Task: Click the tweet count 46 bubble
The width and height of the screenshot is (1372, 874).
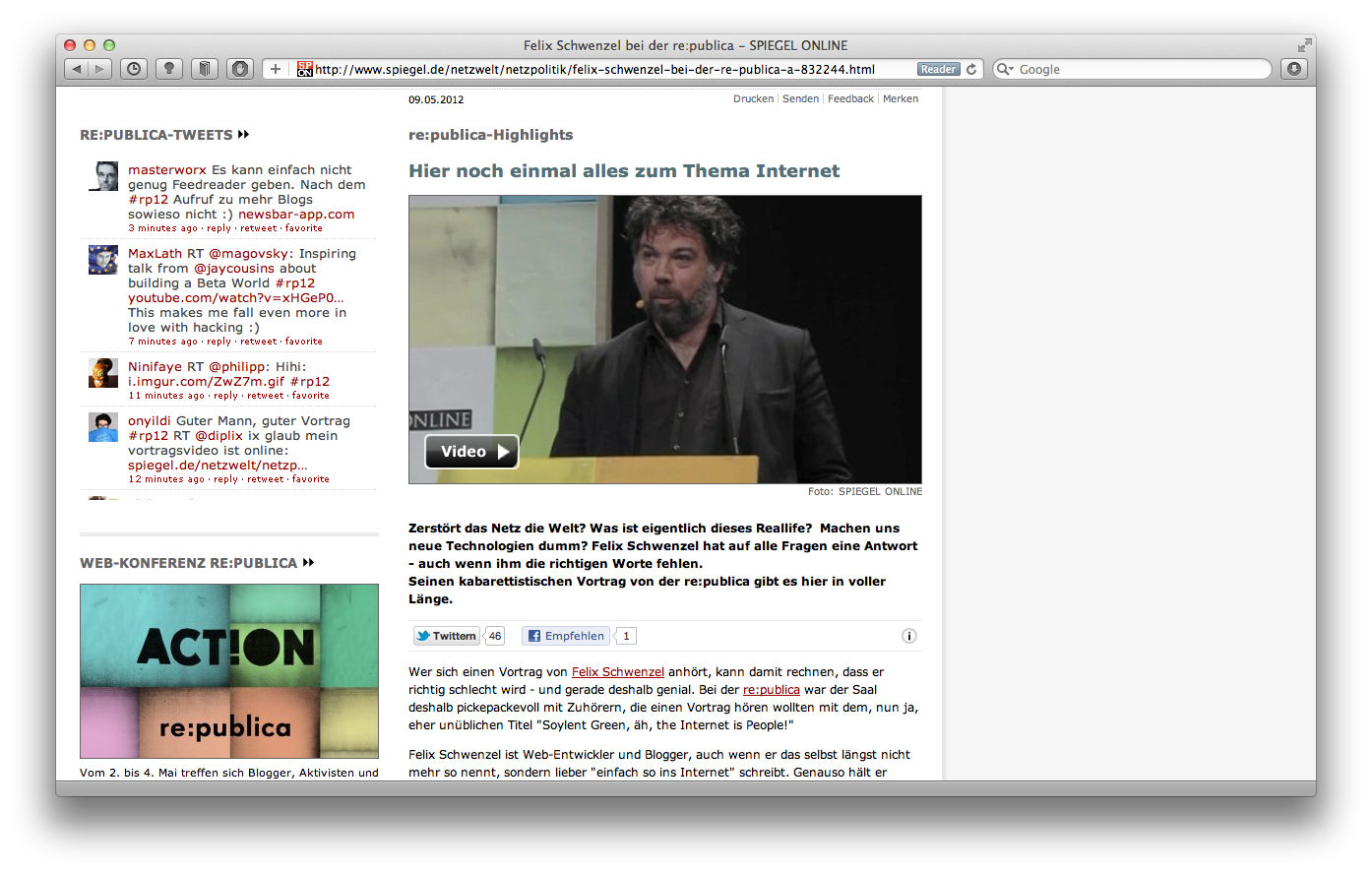Action: (x=495, y=636)
